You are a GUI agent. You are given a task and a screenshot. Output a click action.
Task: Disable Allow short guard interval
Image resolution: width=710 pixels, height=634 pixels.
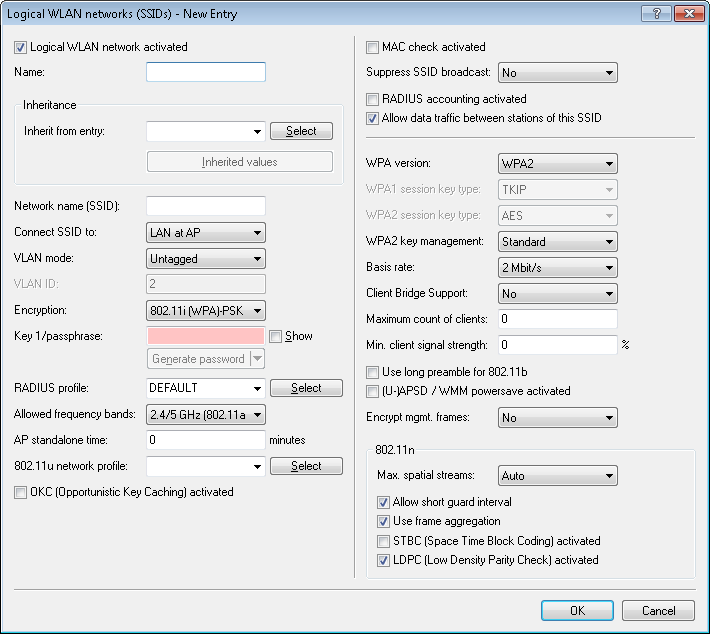coord(384,502)
